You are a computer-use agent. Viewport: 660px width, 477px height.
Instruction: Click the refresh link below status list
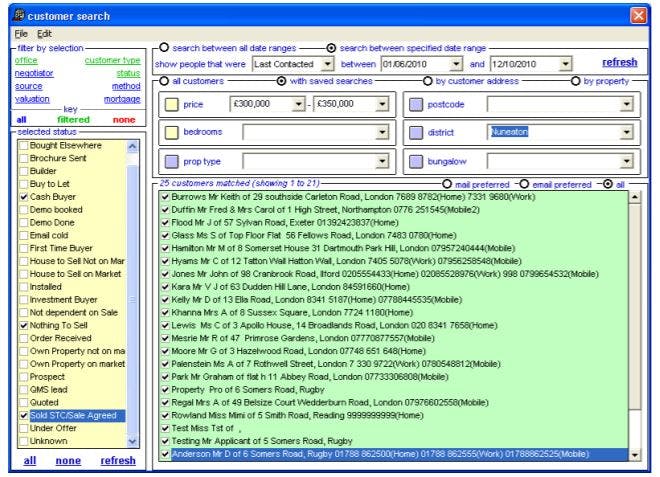(118, 461)
